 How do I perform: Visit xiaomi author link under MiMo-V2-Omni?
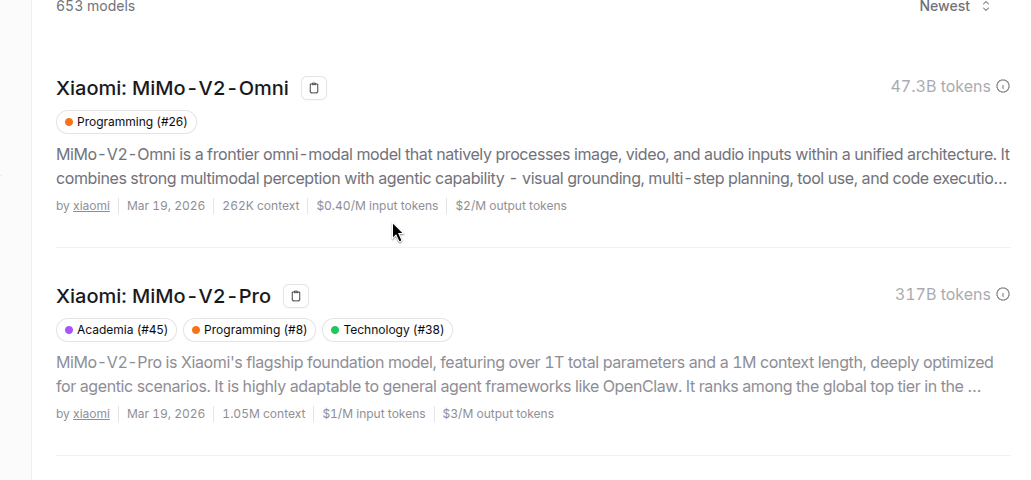(x=91, y=206)
